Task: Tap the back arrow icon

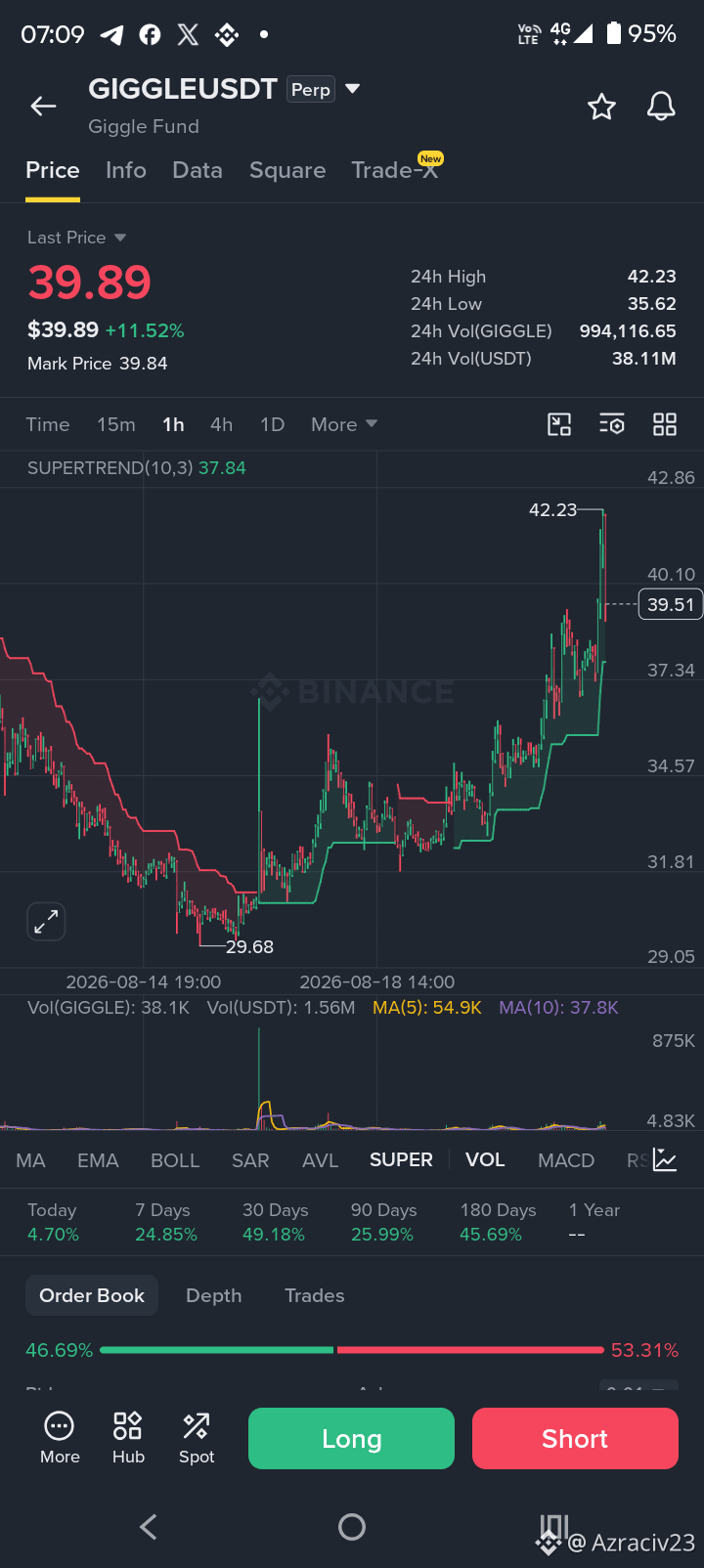Action: point(43,107)
